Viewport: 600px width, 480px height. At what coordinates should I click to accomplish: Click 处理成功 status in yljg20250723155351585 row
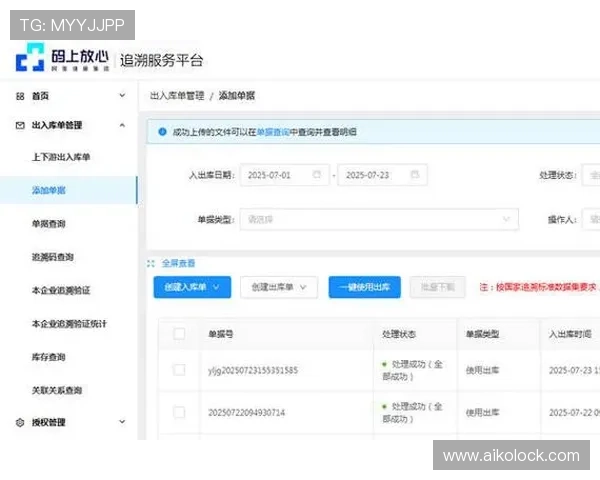[412, 370]
